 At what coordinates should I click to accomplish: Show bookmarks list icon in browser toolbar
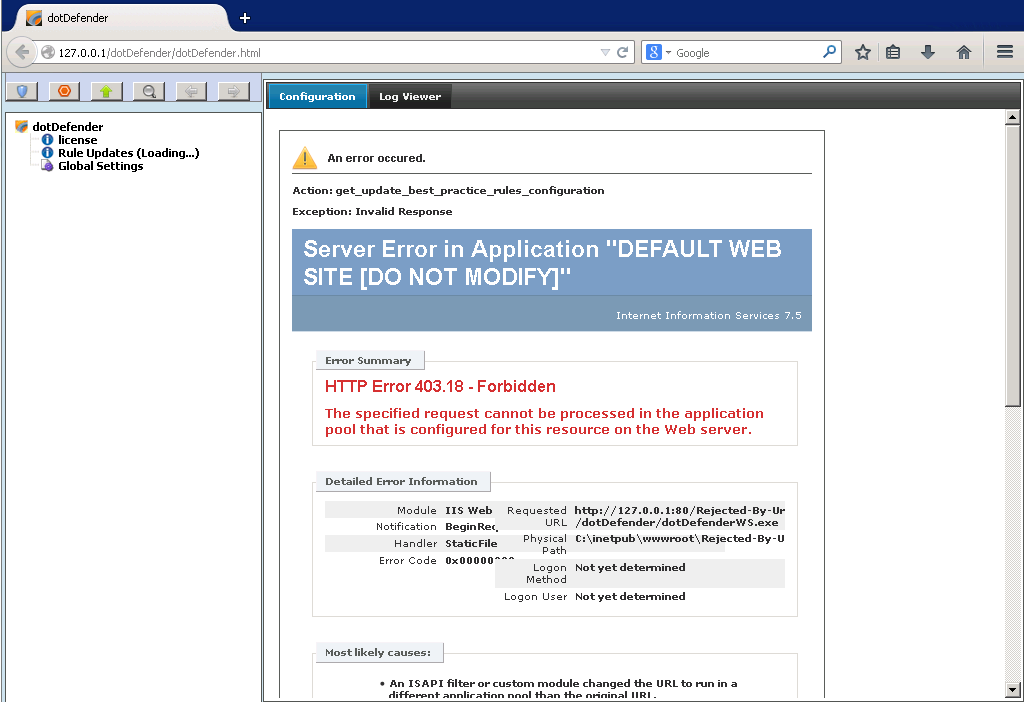(893, 52)
